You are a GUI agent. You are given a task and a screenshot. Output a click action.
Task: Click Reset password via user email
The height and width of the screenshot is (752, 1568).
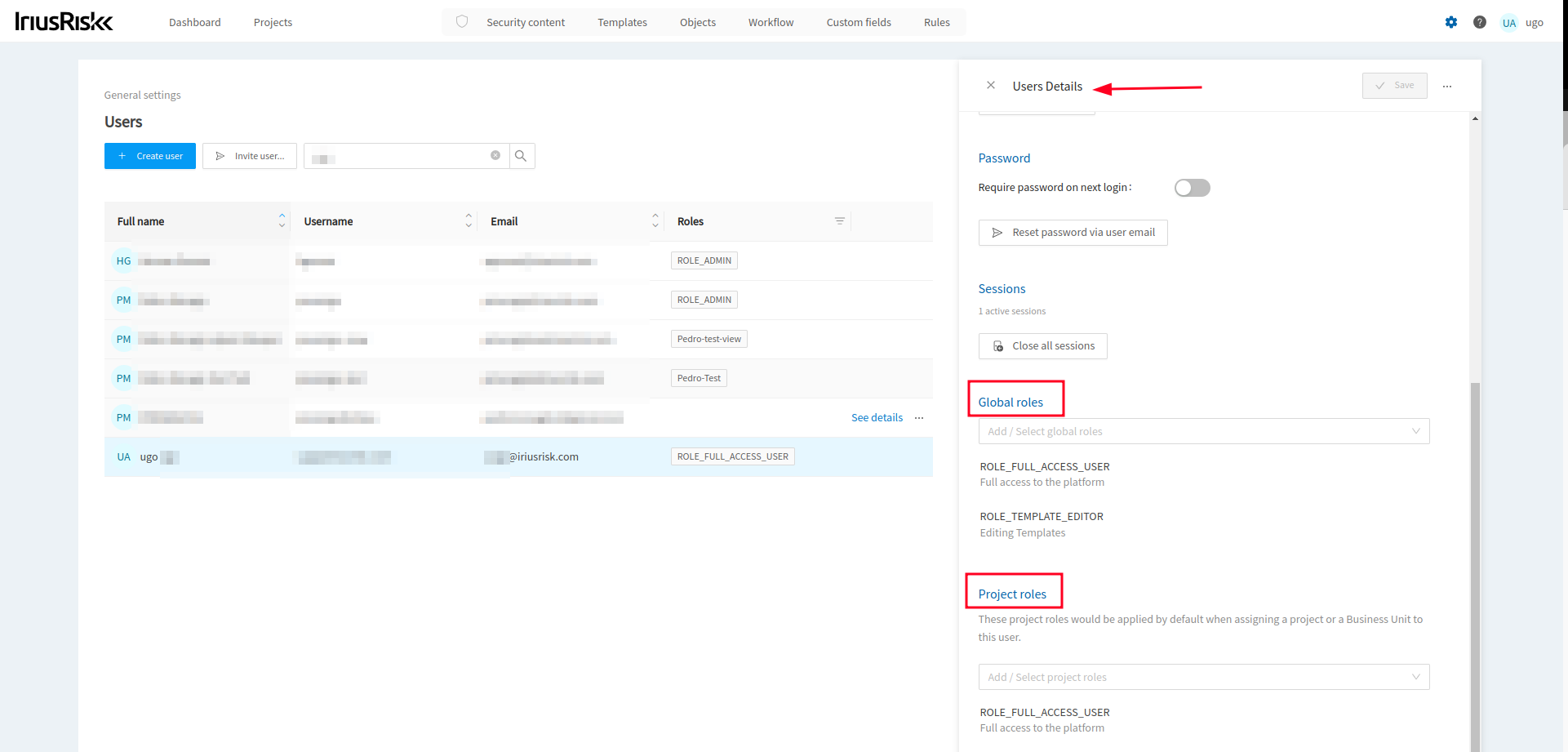point(1073,233)
